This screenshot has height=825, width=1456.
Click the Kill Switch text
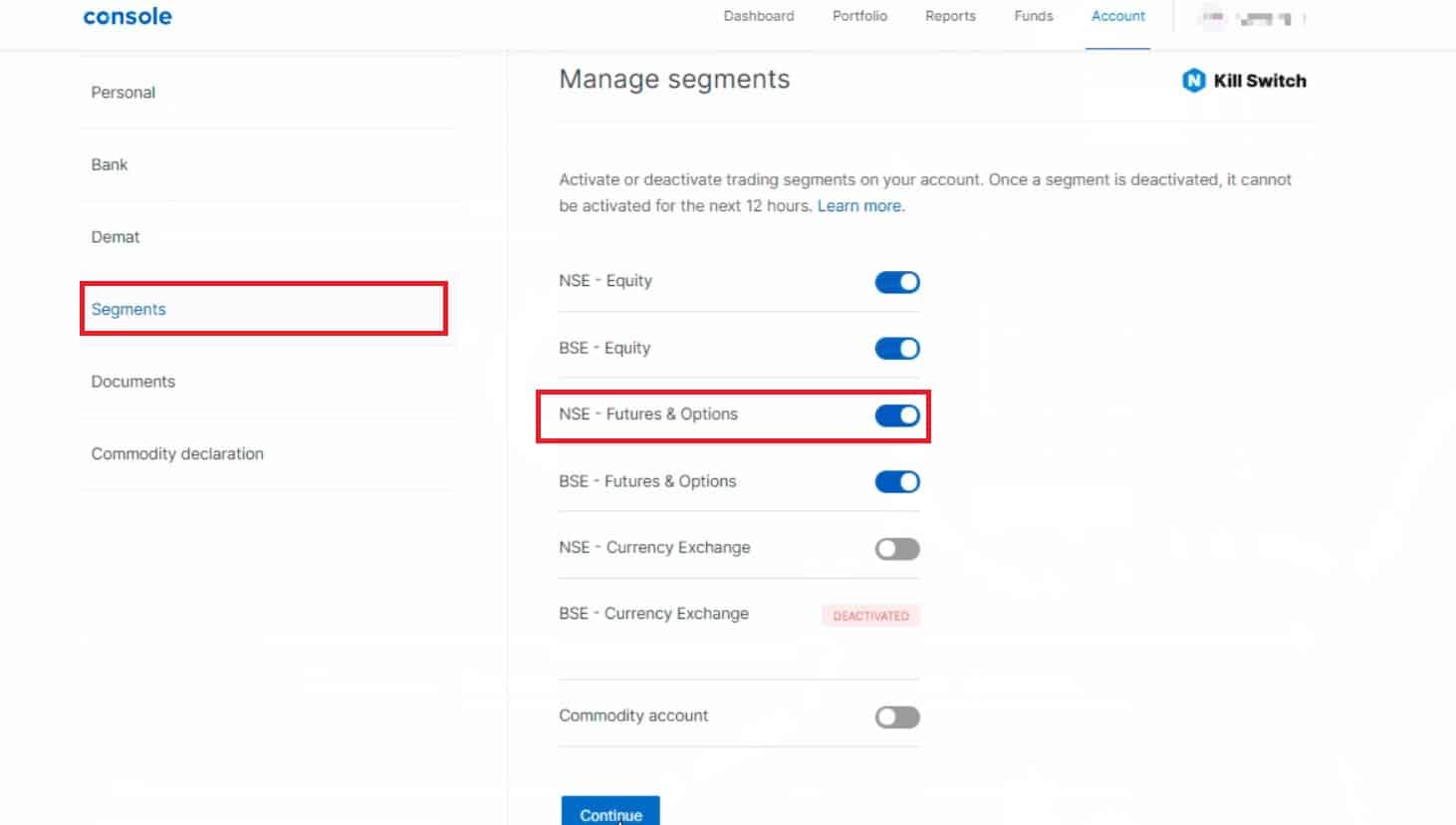[1260, 81]
